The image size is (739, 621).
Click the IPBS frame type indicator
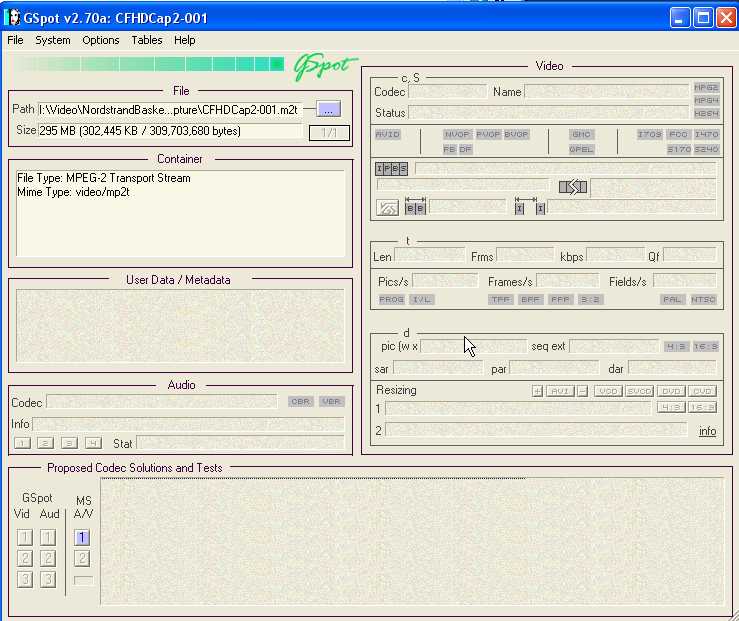[392, 169]
